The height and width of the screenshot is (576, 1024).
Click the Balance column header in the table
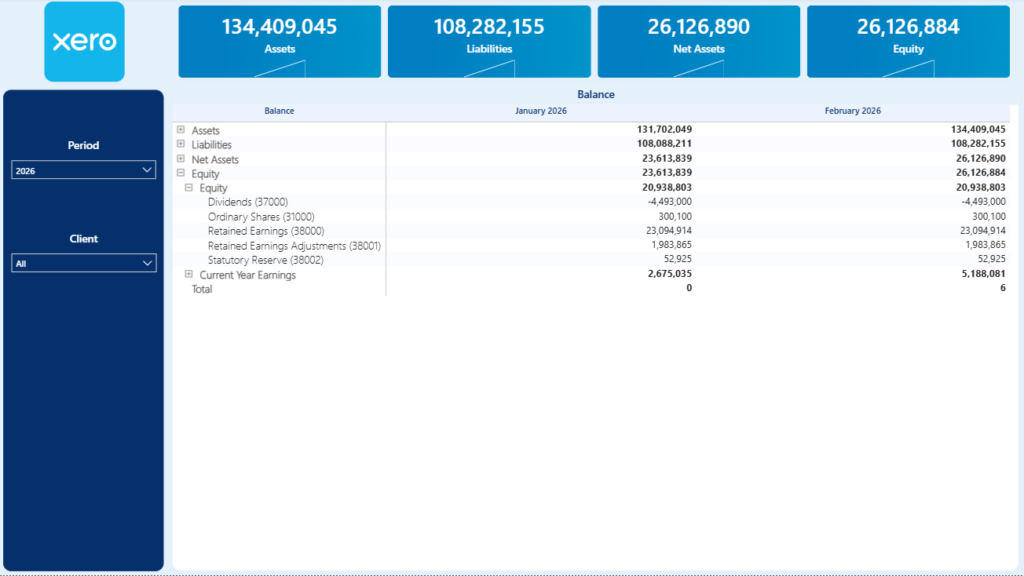point(279,111)
